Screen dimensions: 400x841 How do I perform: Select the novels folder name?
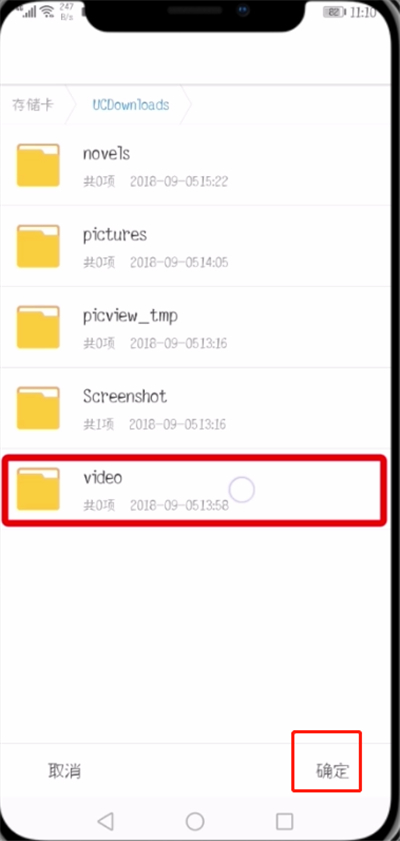coord(106,154)
